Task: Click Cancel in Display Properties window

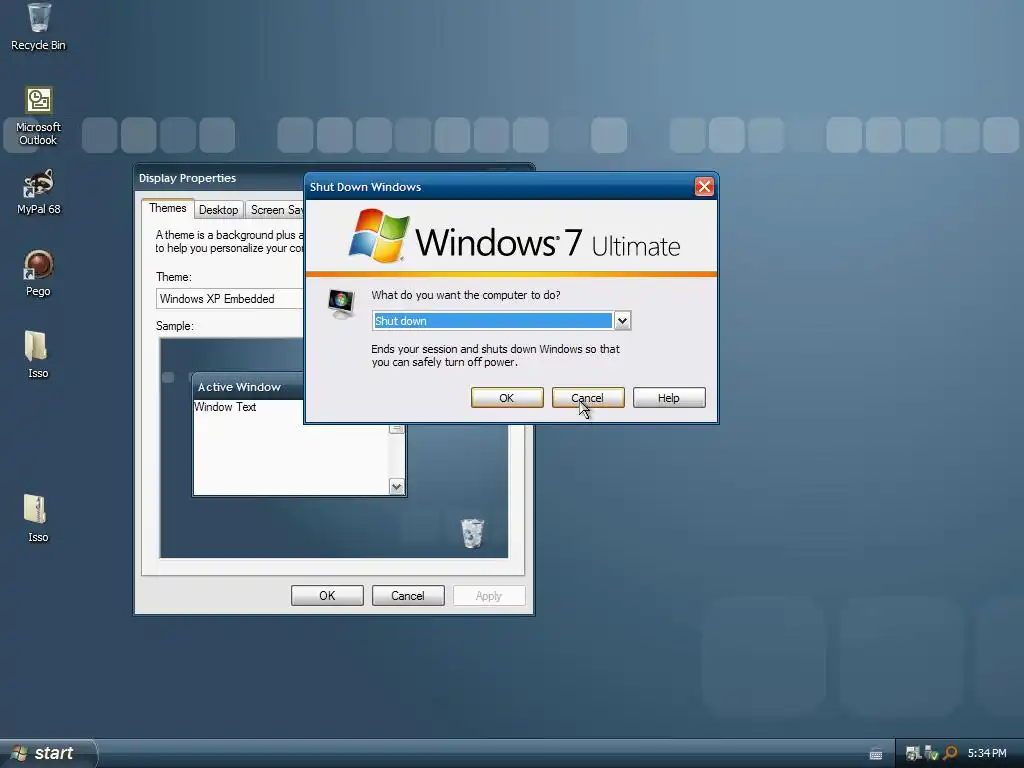Action: [408, 596]
